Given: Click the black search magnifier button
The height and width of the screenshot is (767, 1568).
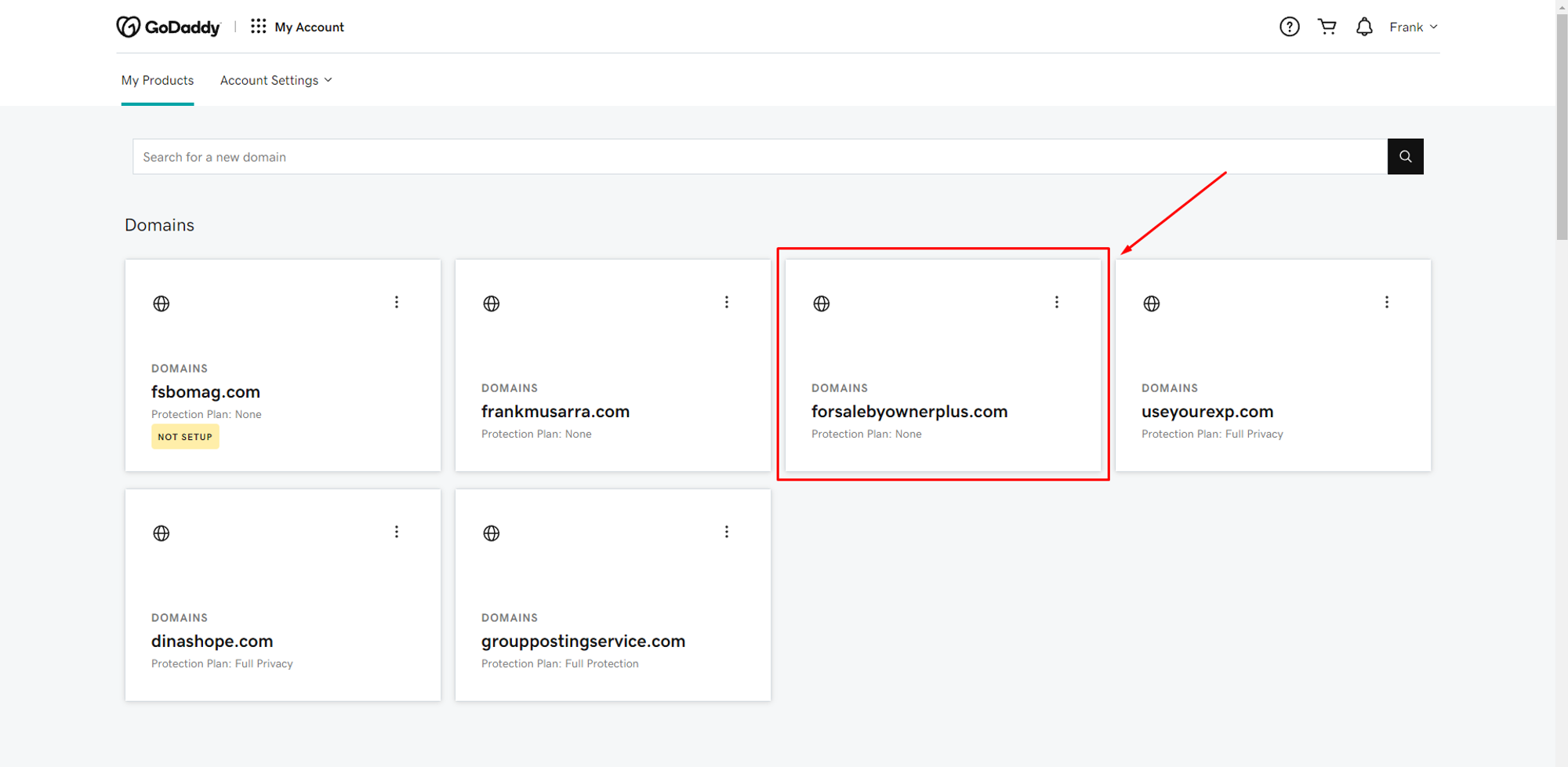Looking at the screenshot, I should 1405,157.
